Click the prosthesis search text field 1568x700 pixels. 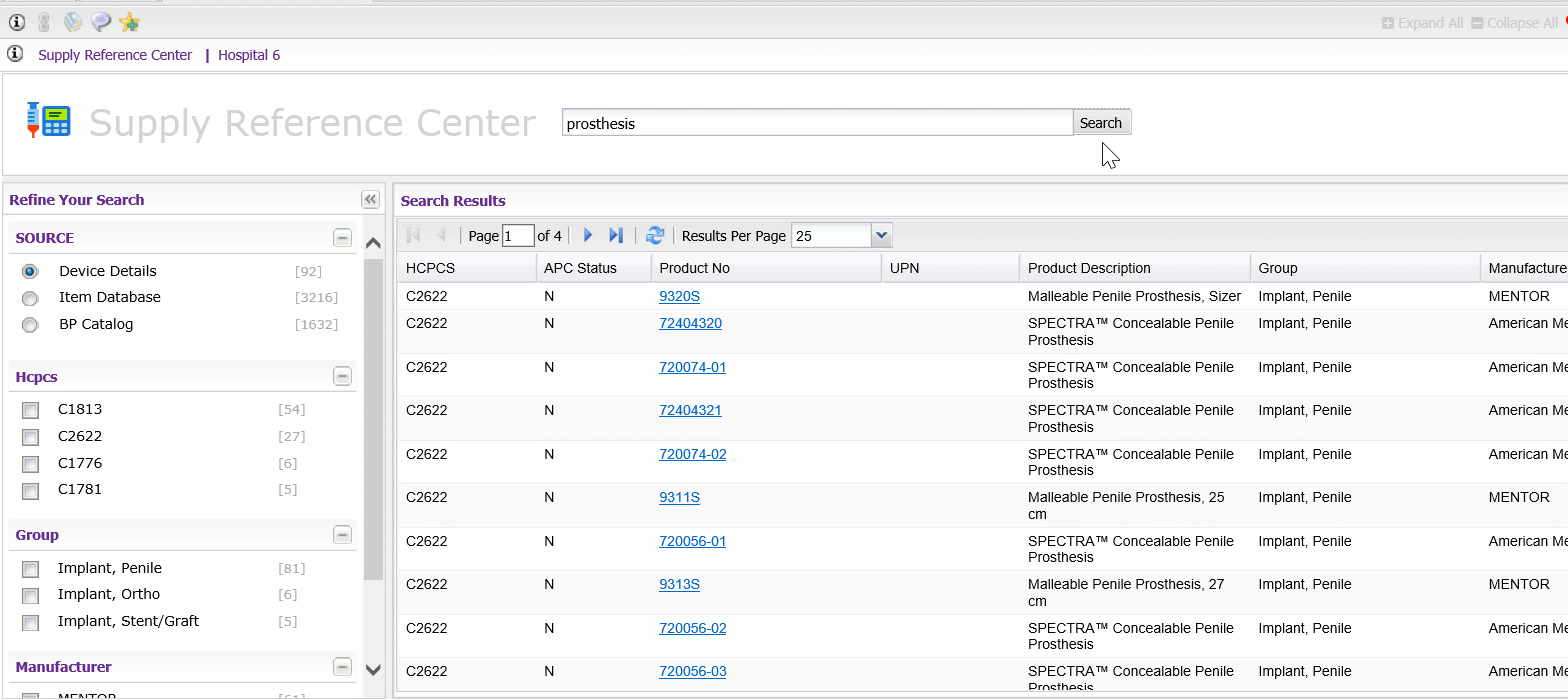pos(816,123)
